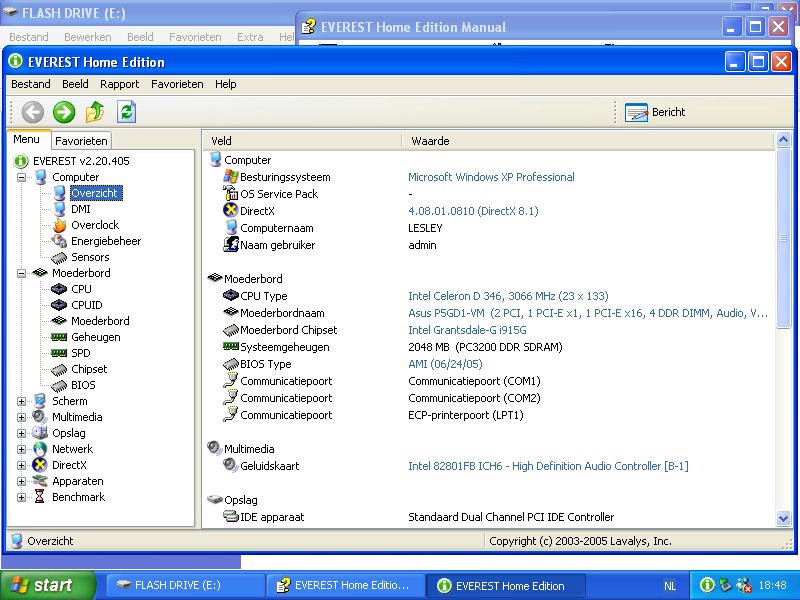
Task: Click the NL language indicator
Action: click(x=670, y=586)
